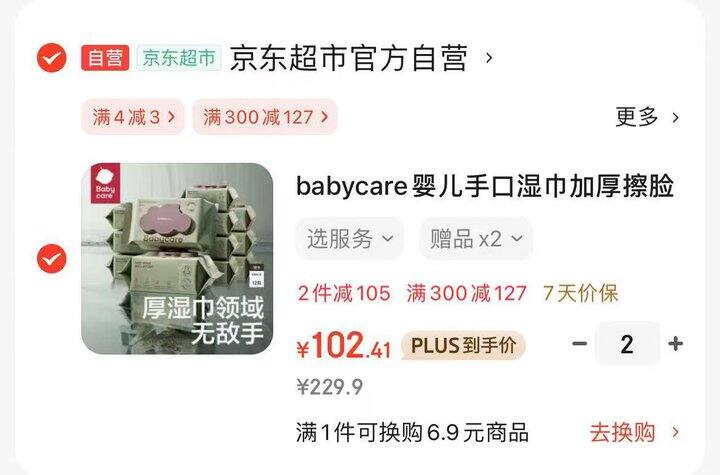Viewport: 720px width, 475px height.
Task: Open the 满4减3 coupon tag
Action: coord(133,117)
